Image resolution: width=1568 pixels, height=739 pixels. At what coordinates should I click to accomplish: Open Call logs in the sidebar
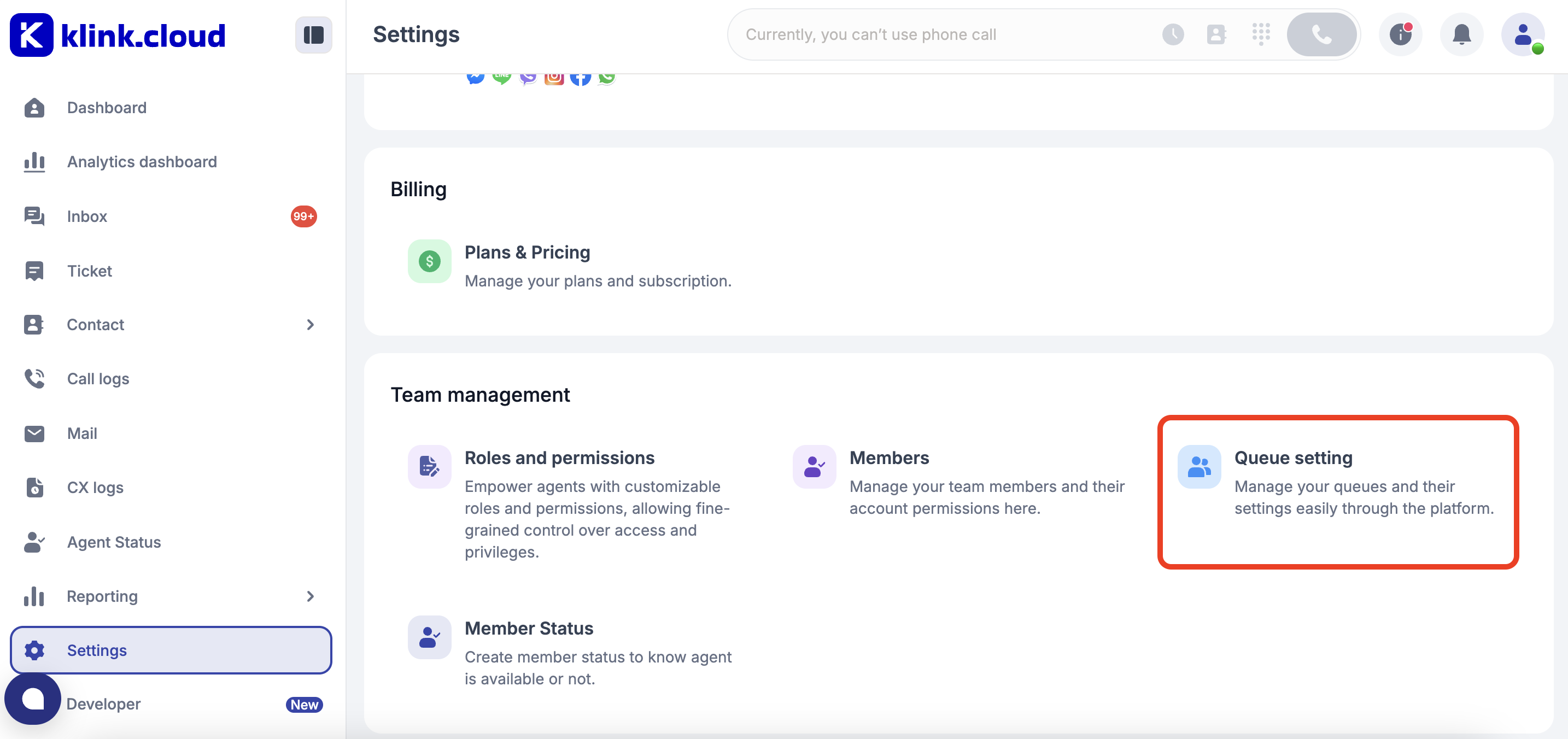click(x=98, y=379)
